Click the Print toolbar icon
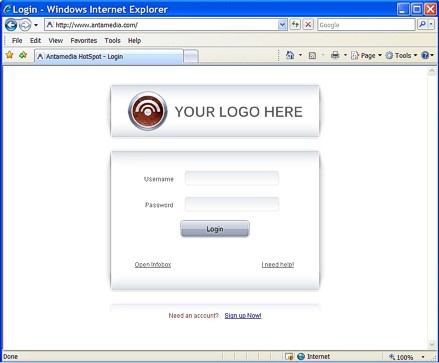 pos(335,55)
